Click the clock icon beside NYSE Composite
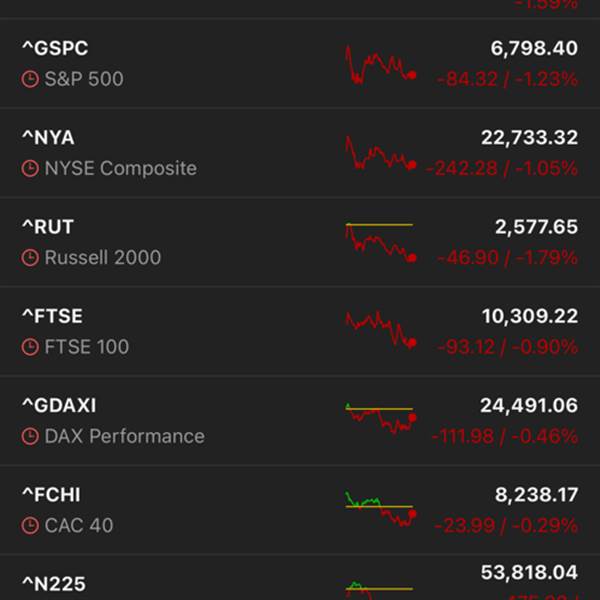600x600 pixels. pos(30,168)
